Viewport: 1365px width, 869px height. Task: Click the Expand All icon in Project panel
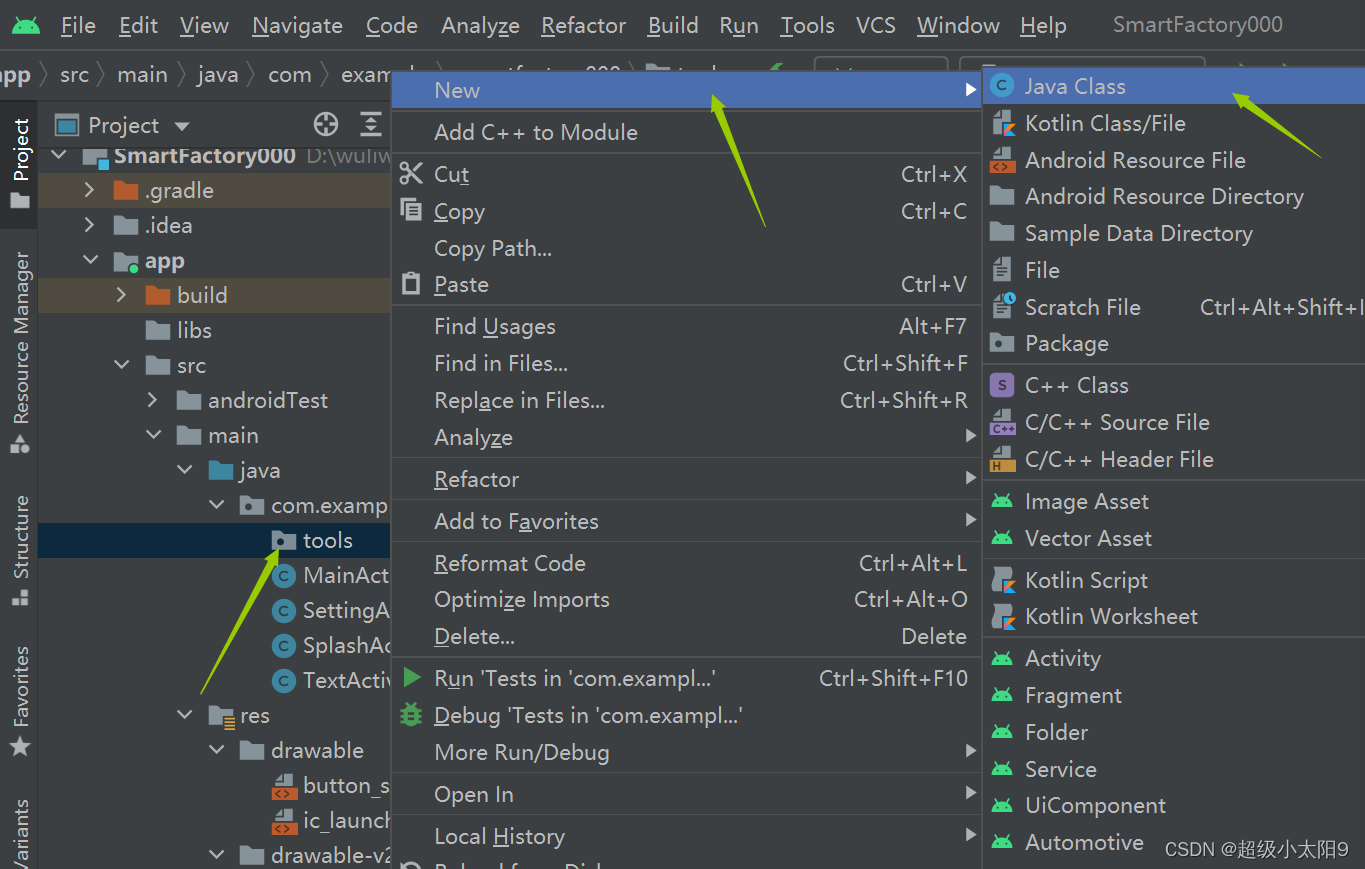pyautogui.click(x=371, y=125)
